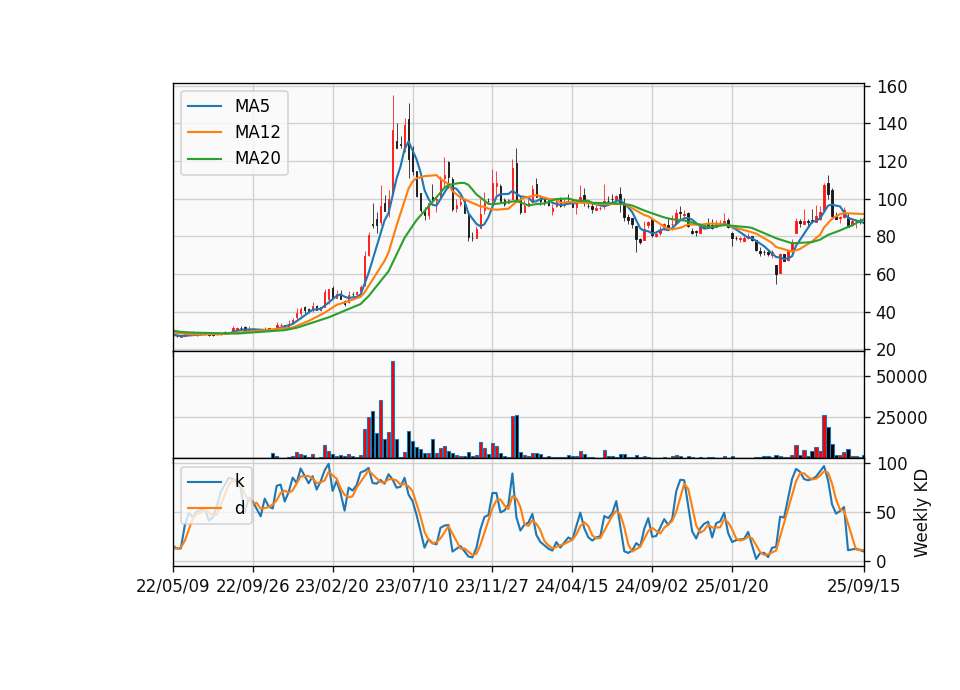Click the k legend label in KD panel
This screenshot has width=960, height=690.
239,481
